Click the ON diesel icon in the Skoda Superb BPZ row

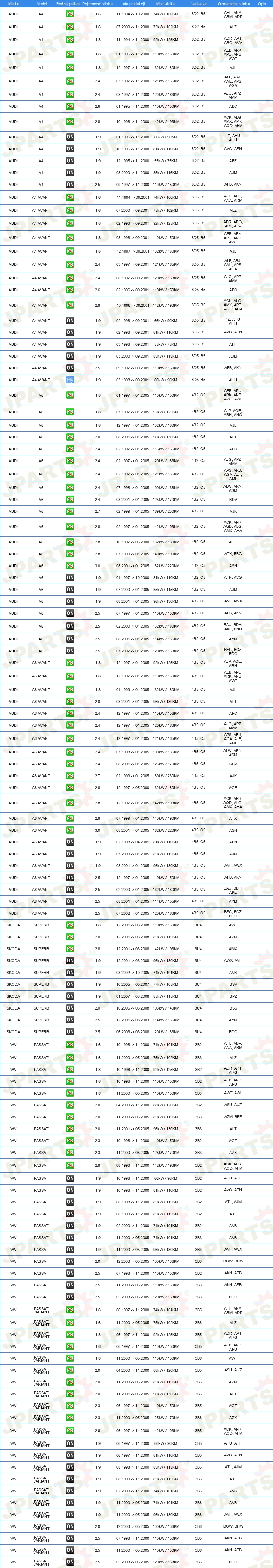point(70,996)
